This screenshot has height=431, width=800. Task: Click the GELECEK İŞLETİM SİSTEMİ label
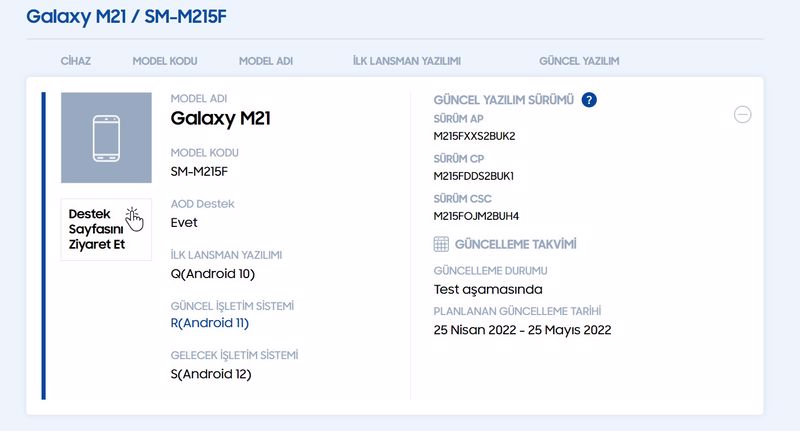point(234,355)
